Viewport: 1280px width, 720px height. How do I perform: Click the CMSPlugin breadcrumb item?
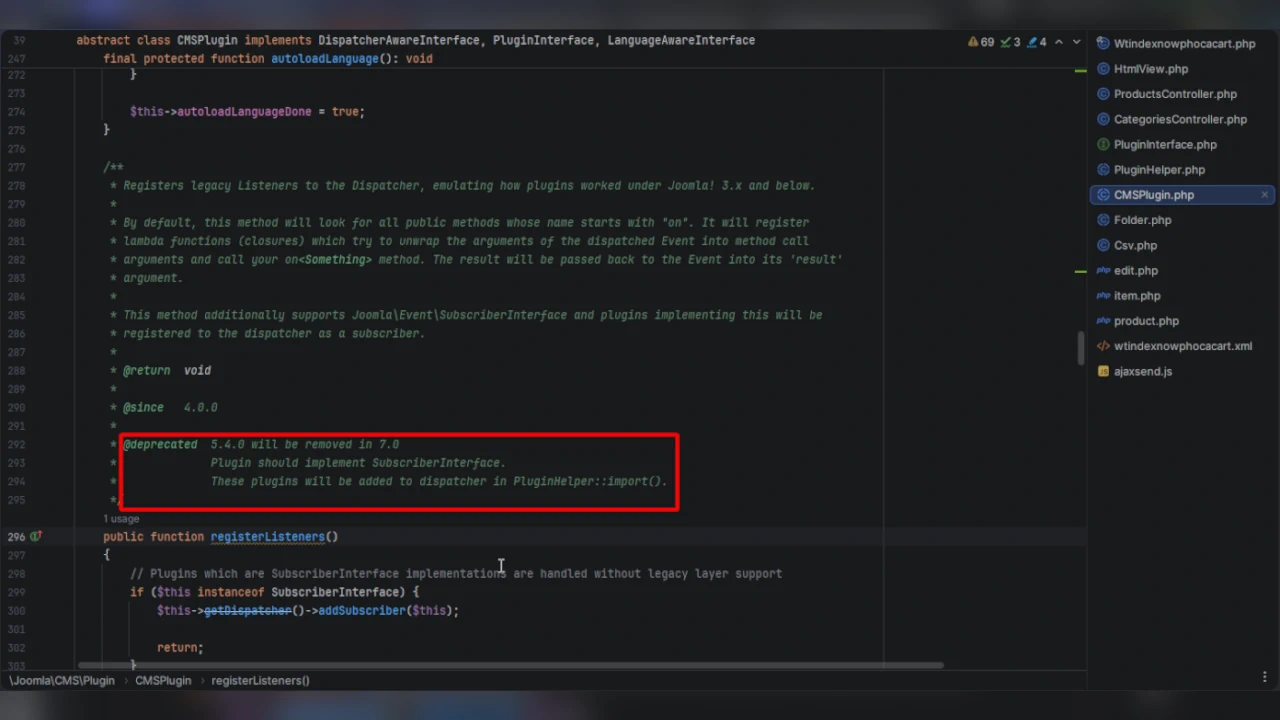click(x=163, y=680)
